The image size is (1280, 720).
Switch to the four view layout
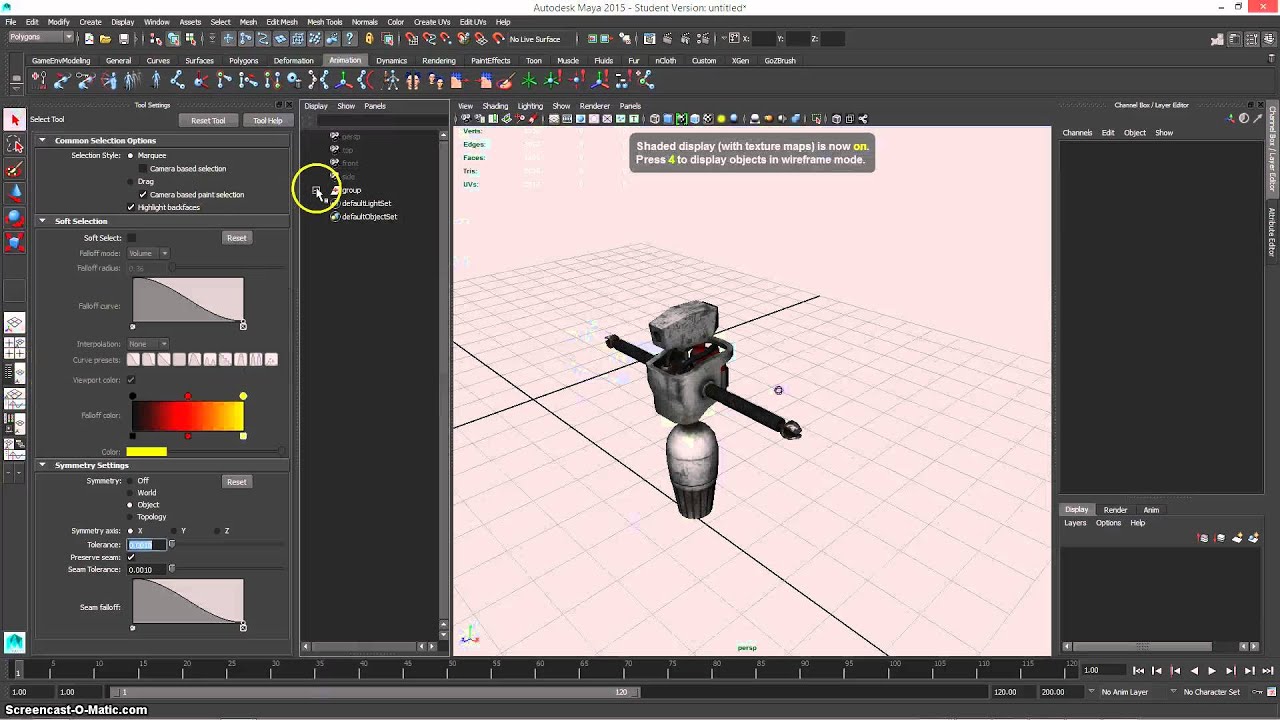14,348
